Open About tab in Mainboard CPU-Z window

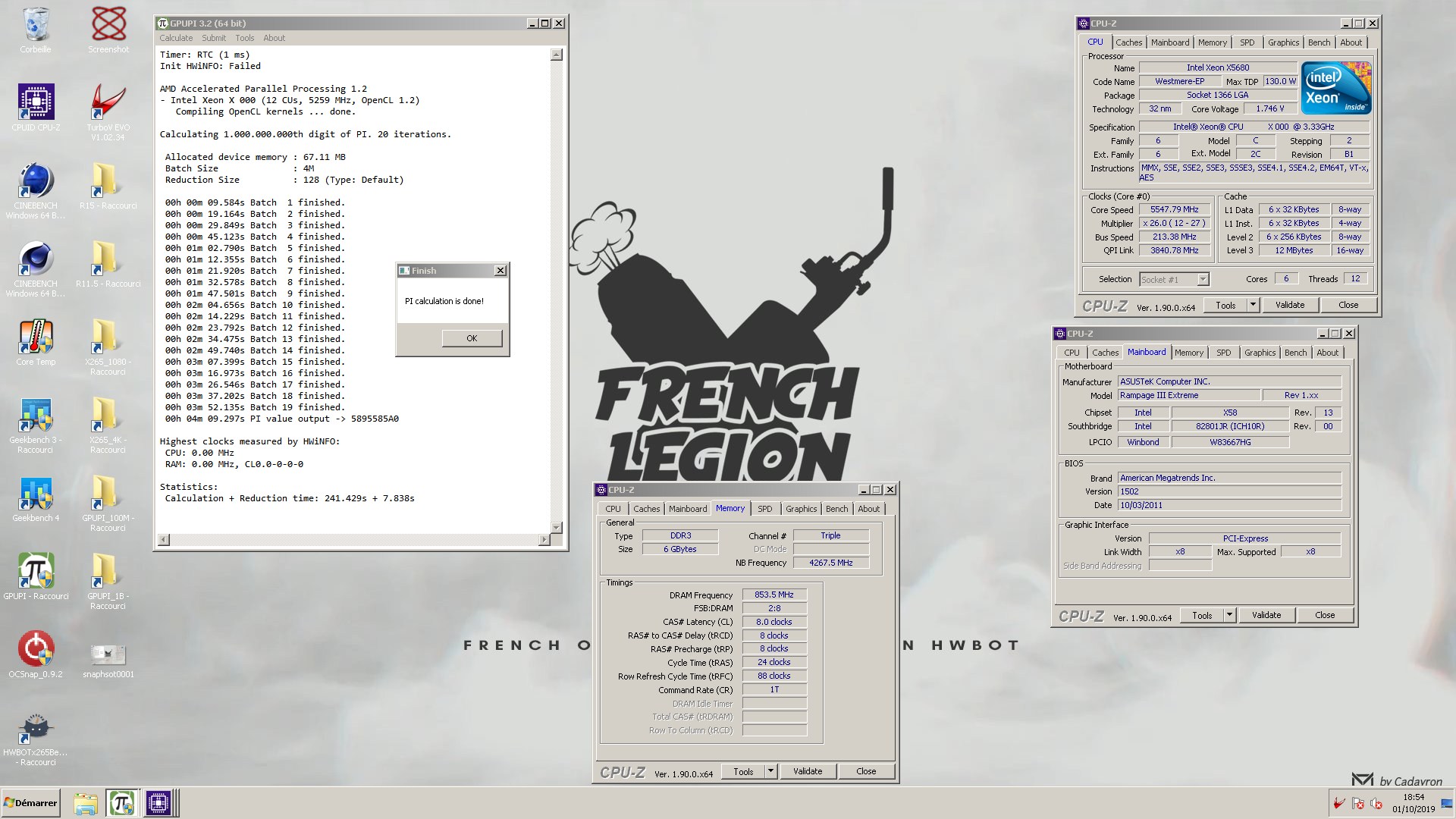click(x=1327, y=353)
